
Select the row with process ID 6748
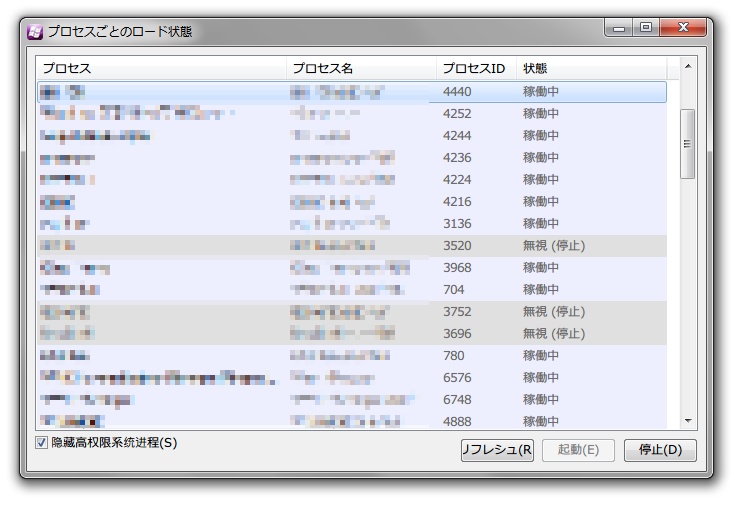tap(352, 400)
